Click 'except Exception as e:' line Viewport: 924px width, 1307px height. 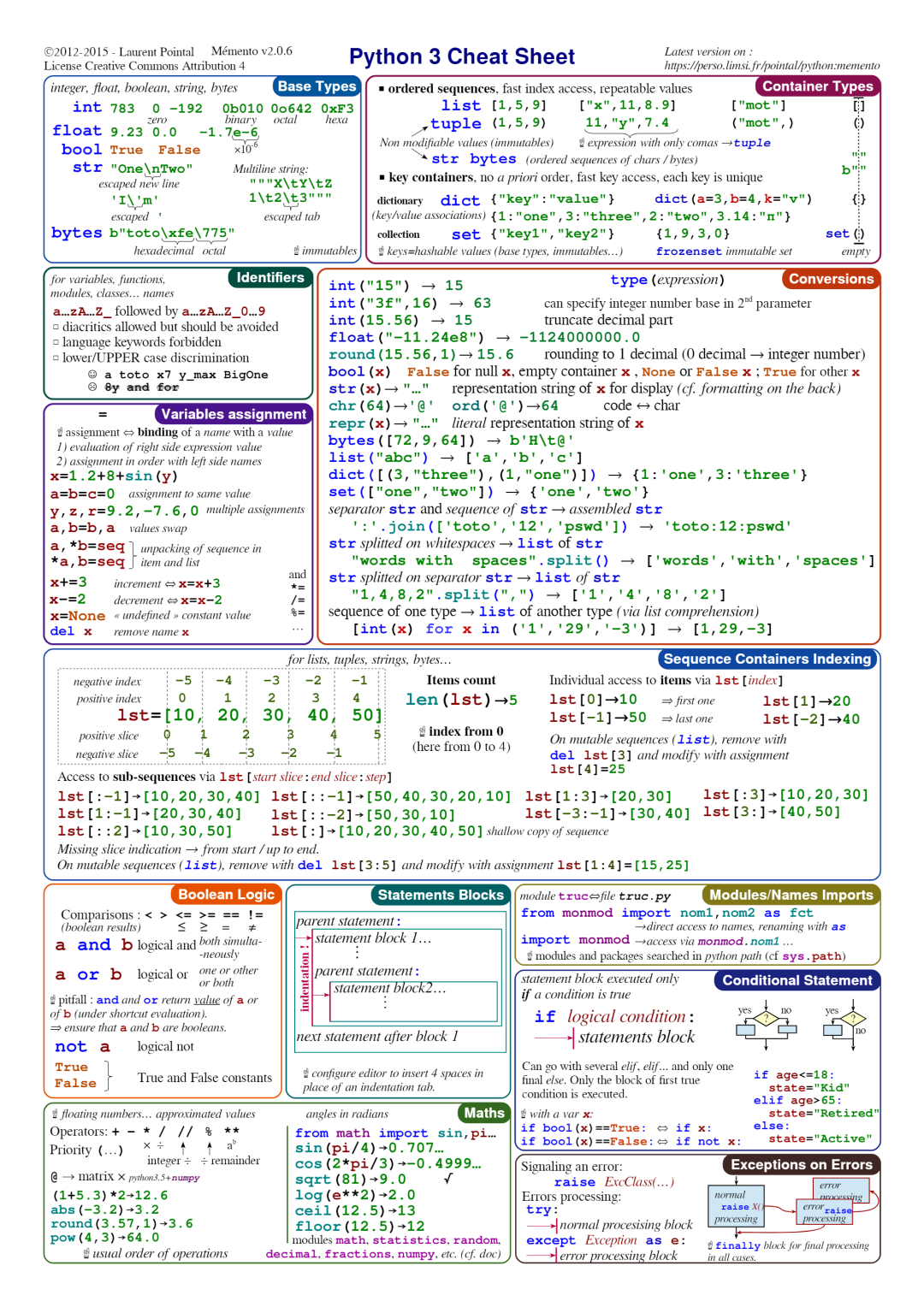(x=606, y=1240)
